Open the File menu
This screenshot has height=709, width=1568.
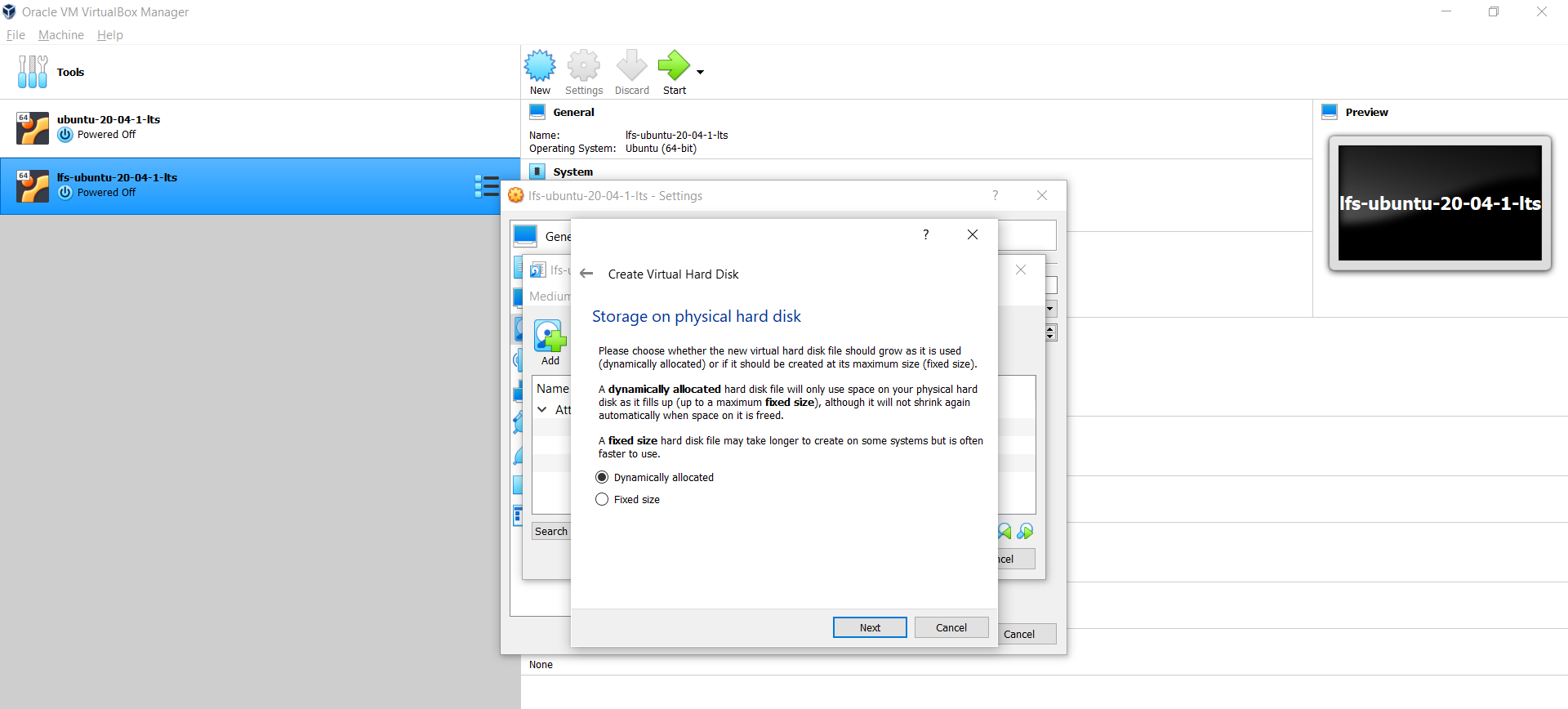[16, 35]
